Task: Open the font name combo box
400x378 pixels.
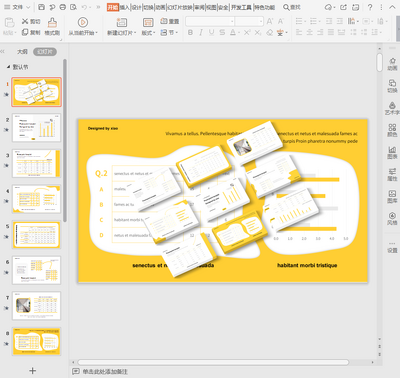Action: pos(210,21)
